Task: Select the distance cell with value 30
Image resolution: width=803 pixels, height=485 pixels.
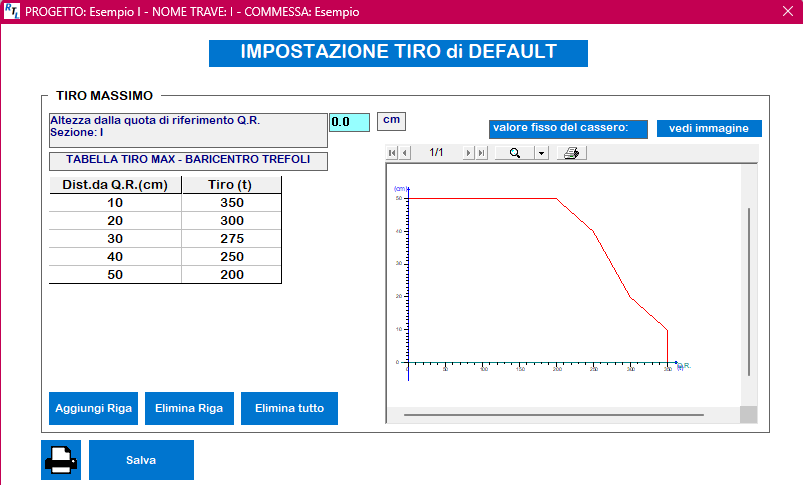Action: [x=115, y=239]
